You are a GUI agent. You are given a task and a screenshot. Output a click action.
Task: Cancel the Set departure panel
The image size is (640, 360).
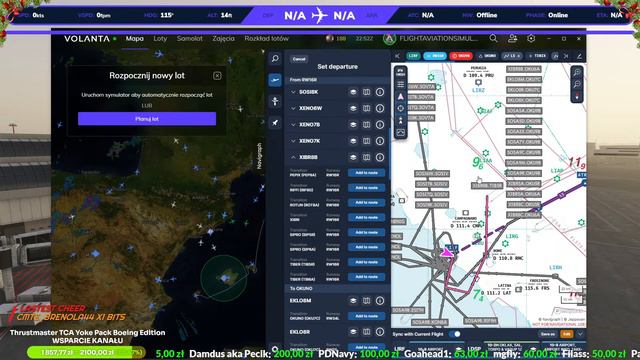(299, 59)
